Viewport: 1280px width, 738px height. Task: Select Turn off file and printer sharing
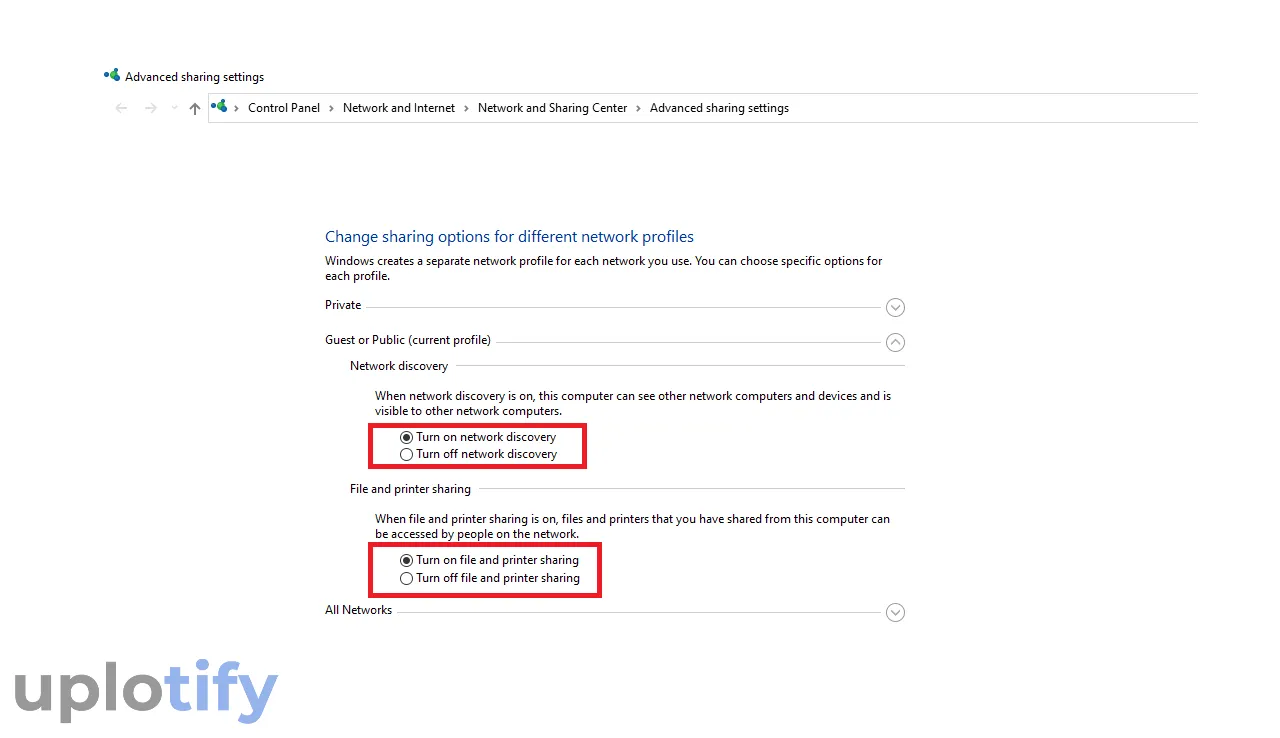pyautogui.click(x=489, y=578)
